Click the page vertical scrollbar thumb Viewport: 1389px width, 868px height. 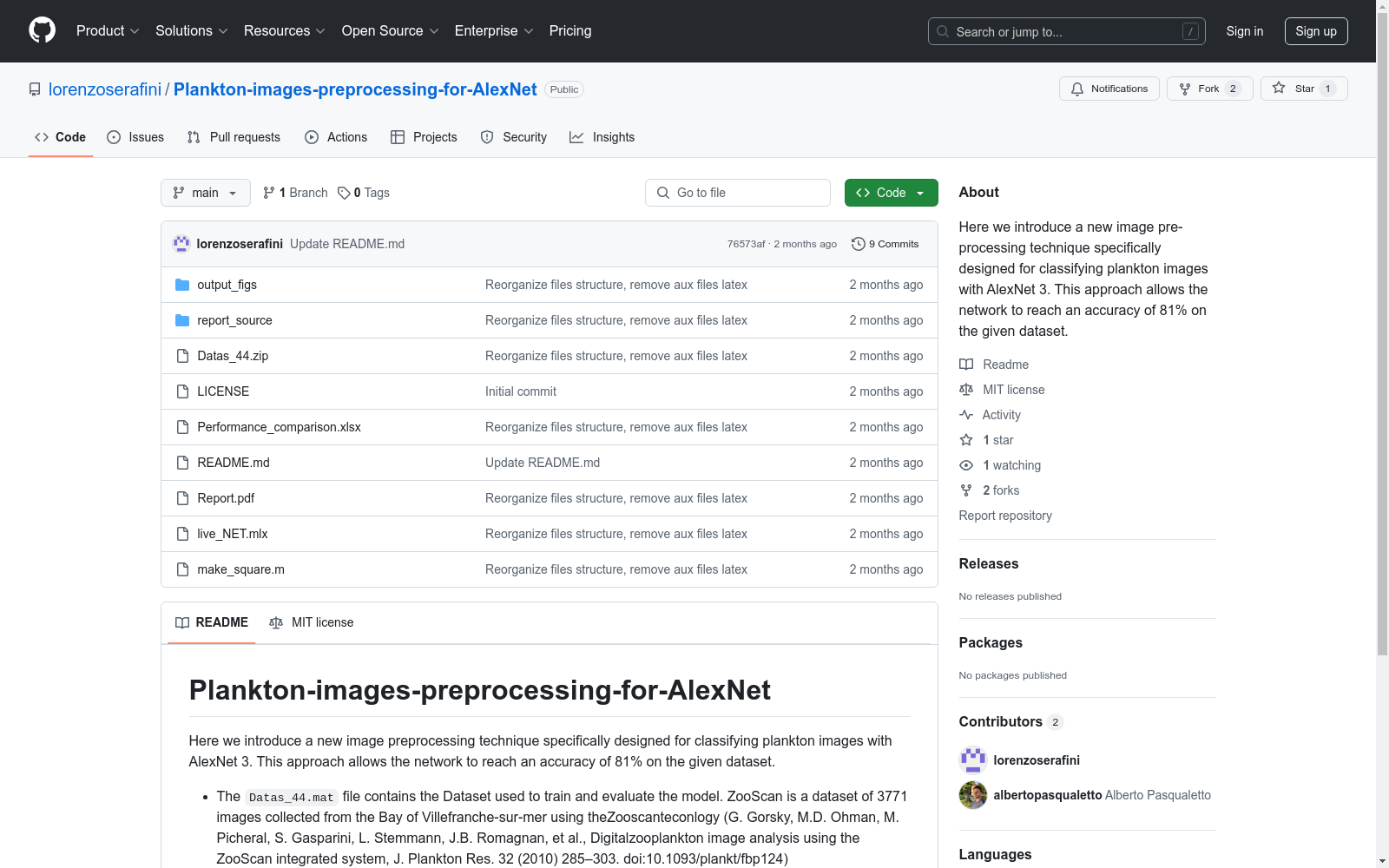click(x=1382, y=334)
